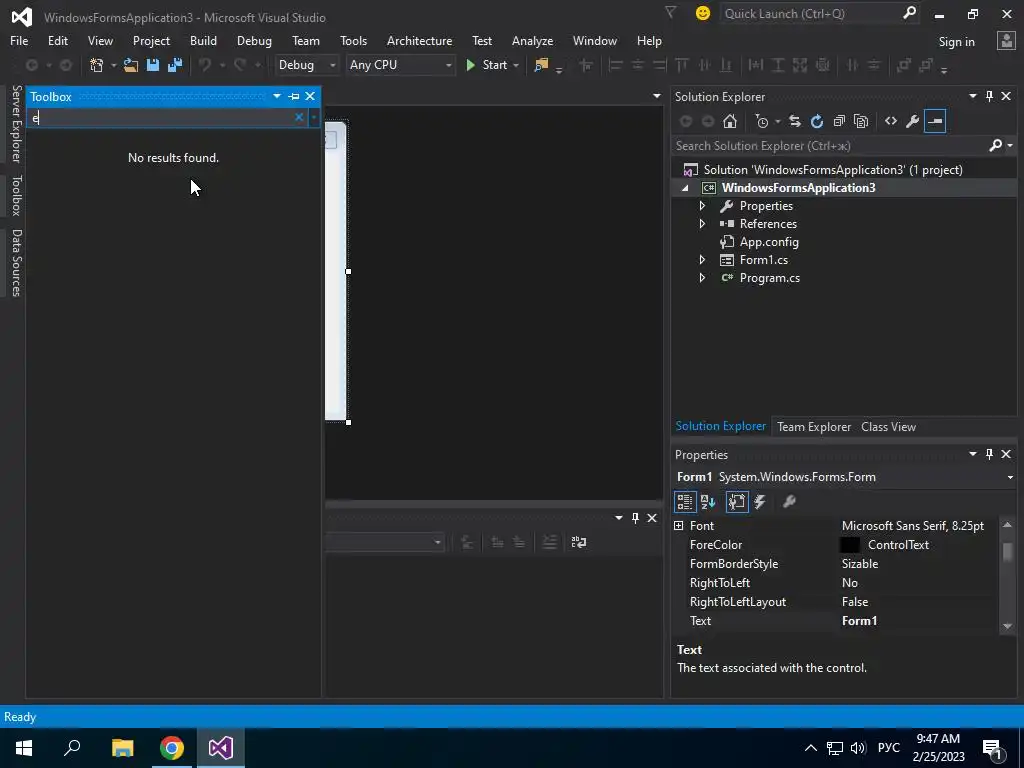This screenshot has width=1024, height=768.
Task: Click the notifications flag filter icon in title bar
Action: [670, 12]
